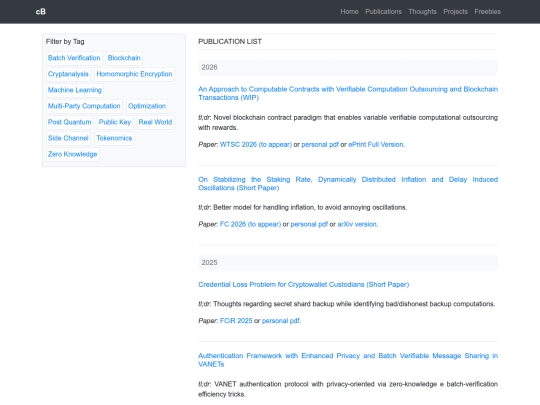Screen dimensions: 540x405
Task: Filter by Batch Verification tag
Action: point(74,58)
